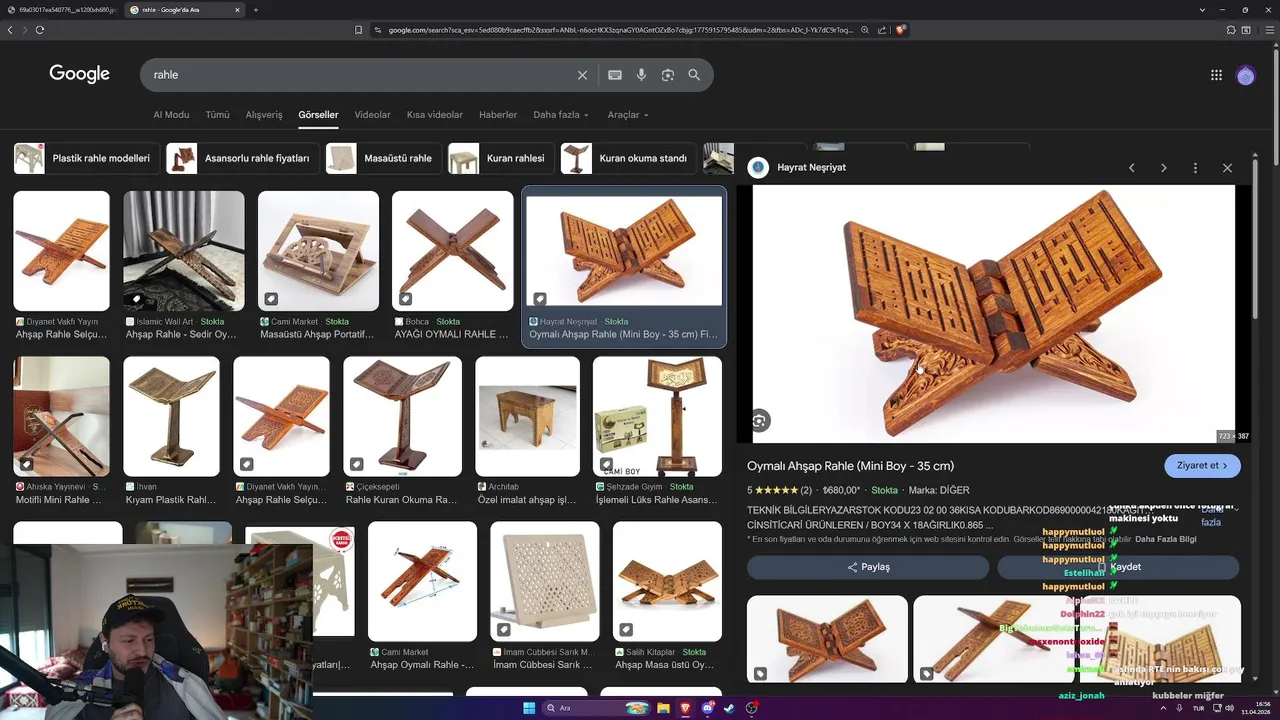Open Windows Start menu

pyautogui.click(x=529, y=708)
